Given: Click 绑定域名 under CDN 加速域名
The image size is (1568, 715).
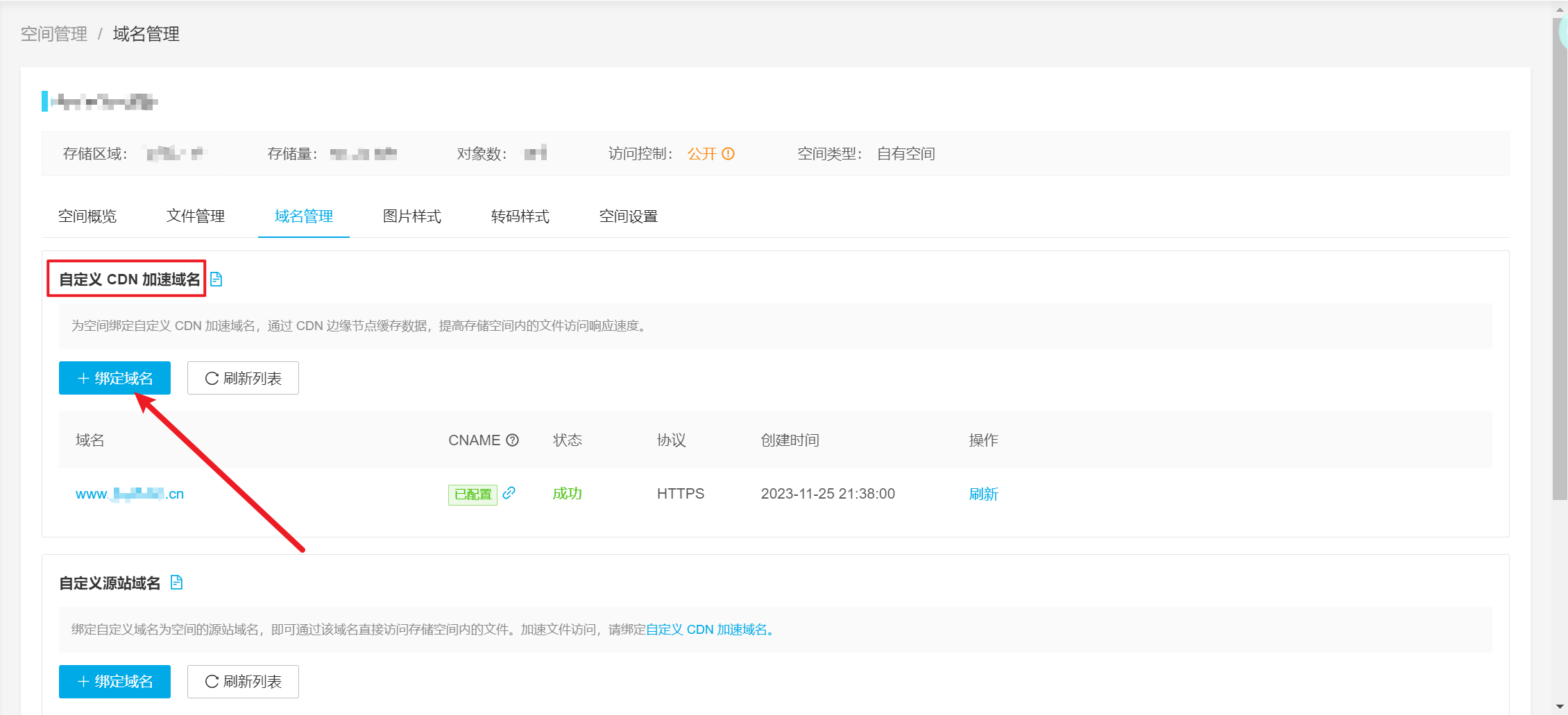Looking at the screenshot, I should [x=114, y=378].
